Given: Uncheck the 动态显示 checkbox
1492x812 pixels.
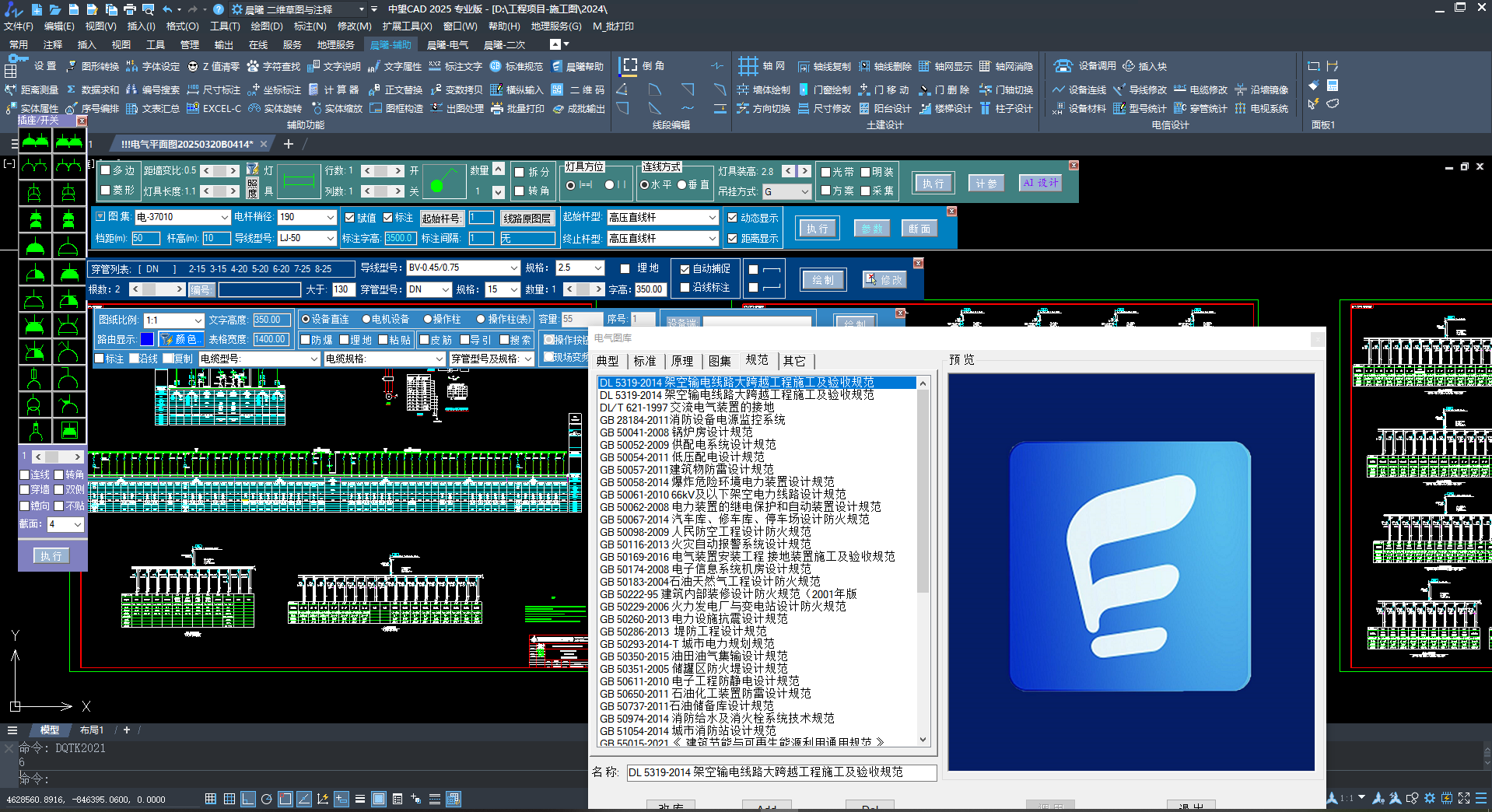Looking at the screenshot, I should pyautogui.click(x=733, y=218).
